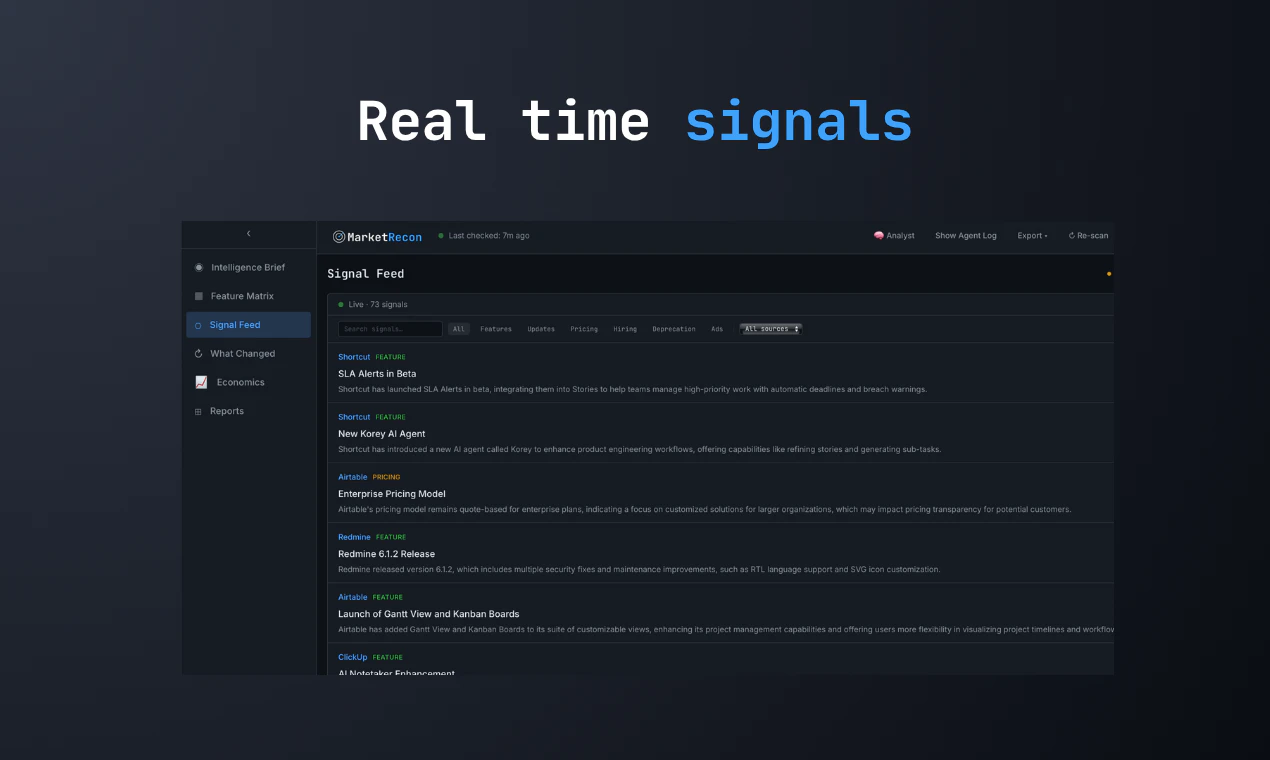The height and width of the screenshot is (760, 1270).
Task: Click the PRICING tag on Airtable signal
Action: (386, 477)
